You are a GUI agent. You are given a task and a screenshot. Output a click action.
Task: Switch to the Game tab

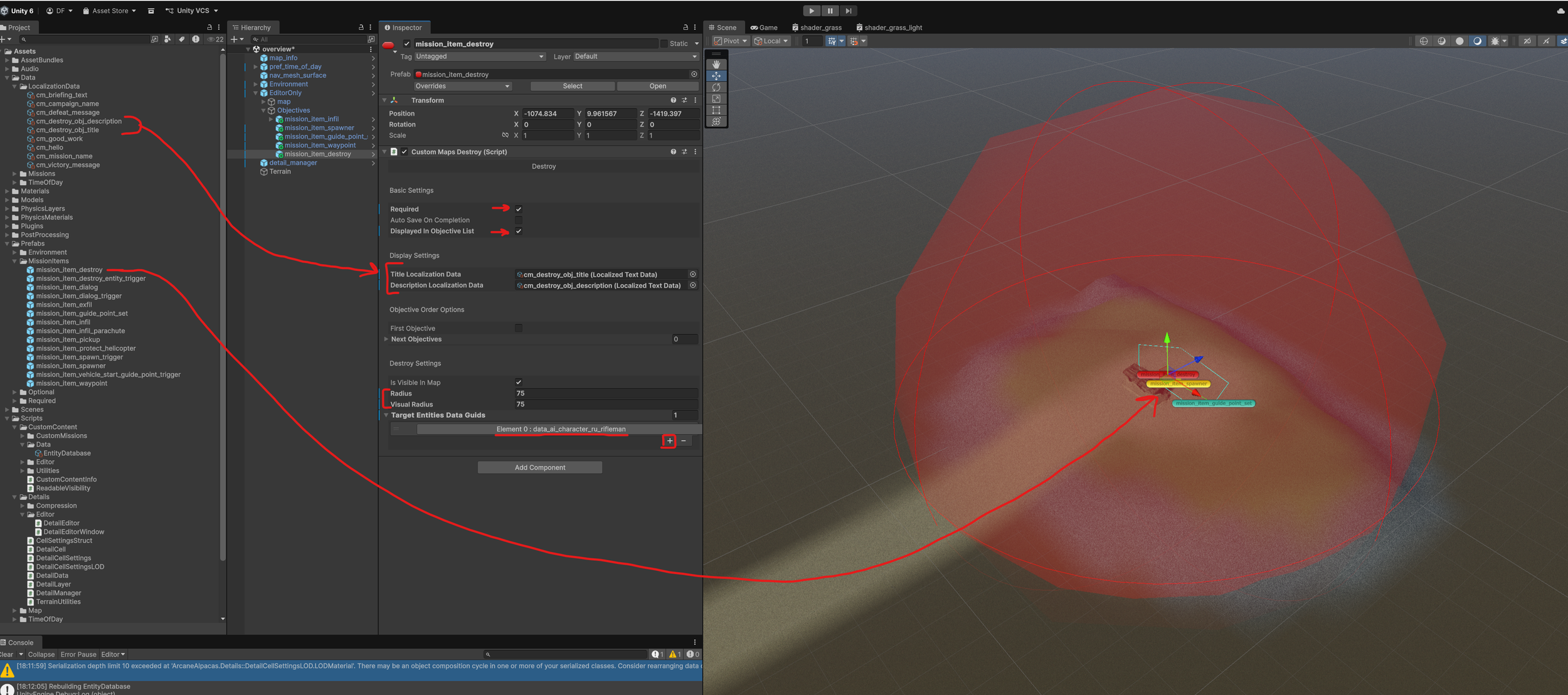pos(764,28)
